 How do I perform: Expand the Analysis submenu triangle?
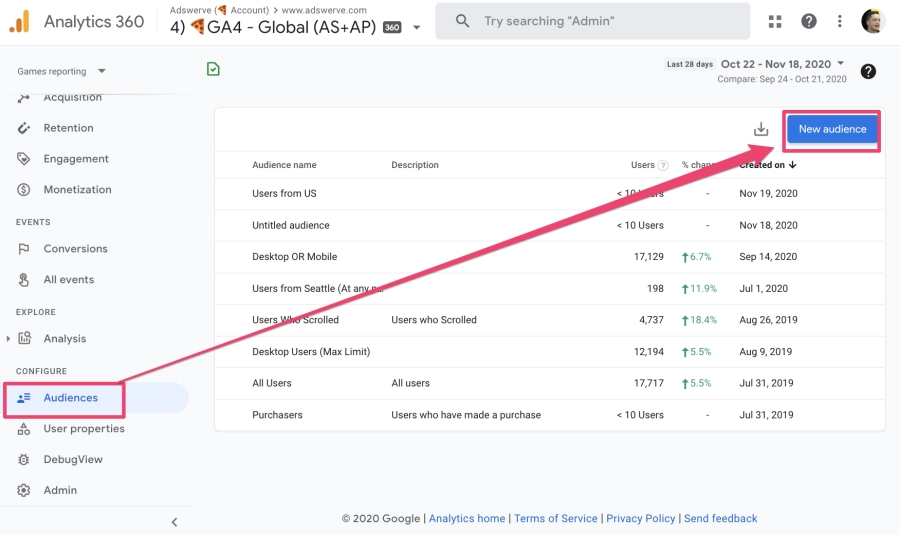click(8, 339)
